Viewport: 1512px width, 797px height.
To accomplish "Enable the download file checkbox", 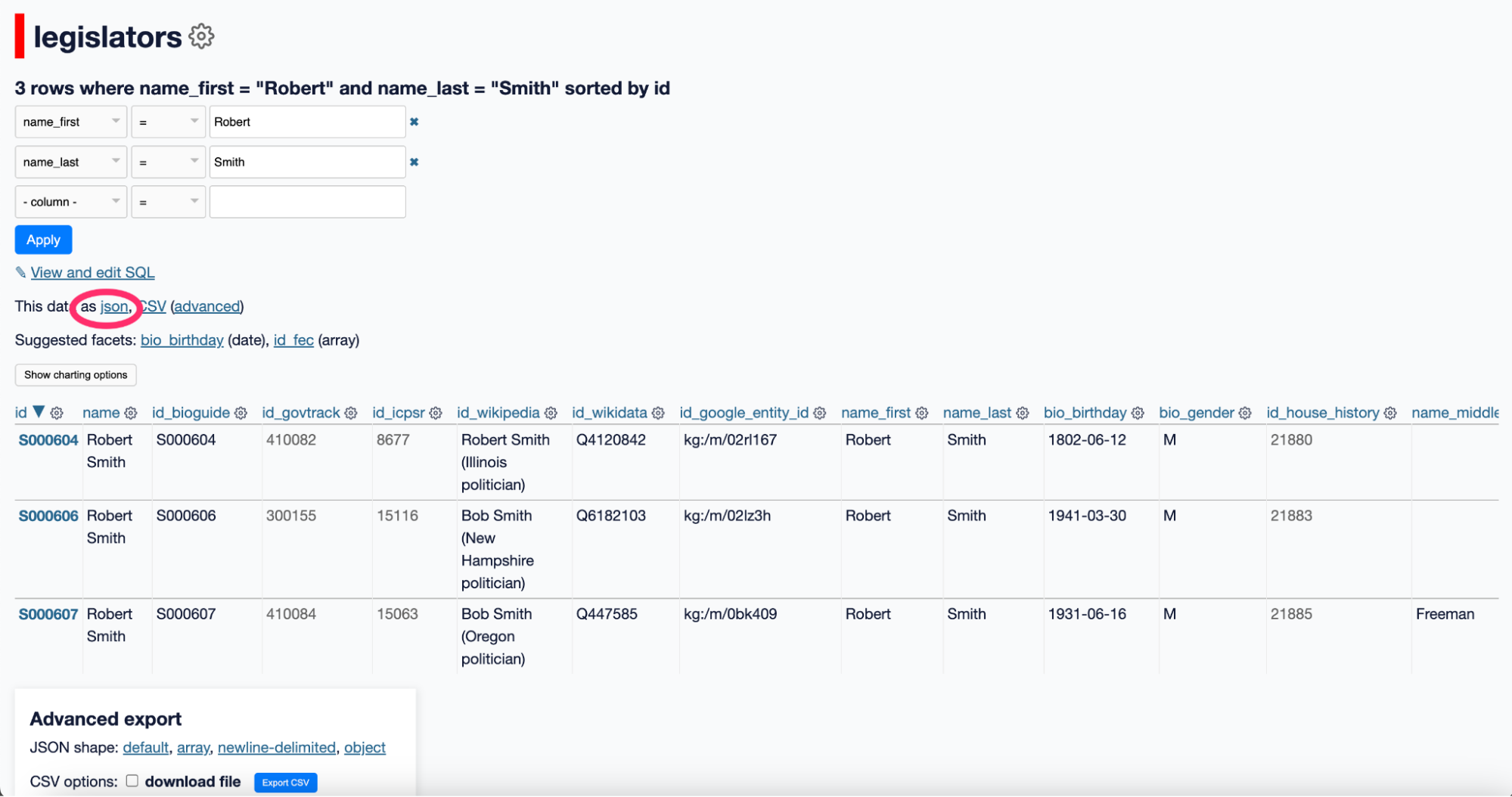I will [x=132, y=781].
